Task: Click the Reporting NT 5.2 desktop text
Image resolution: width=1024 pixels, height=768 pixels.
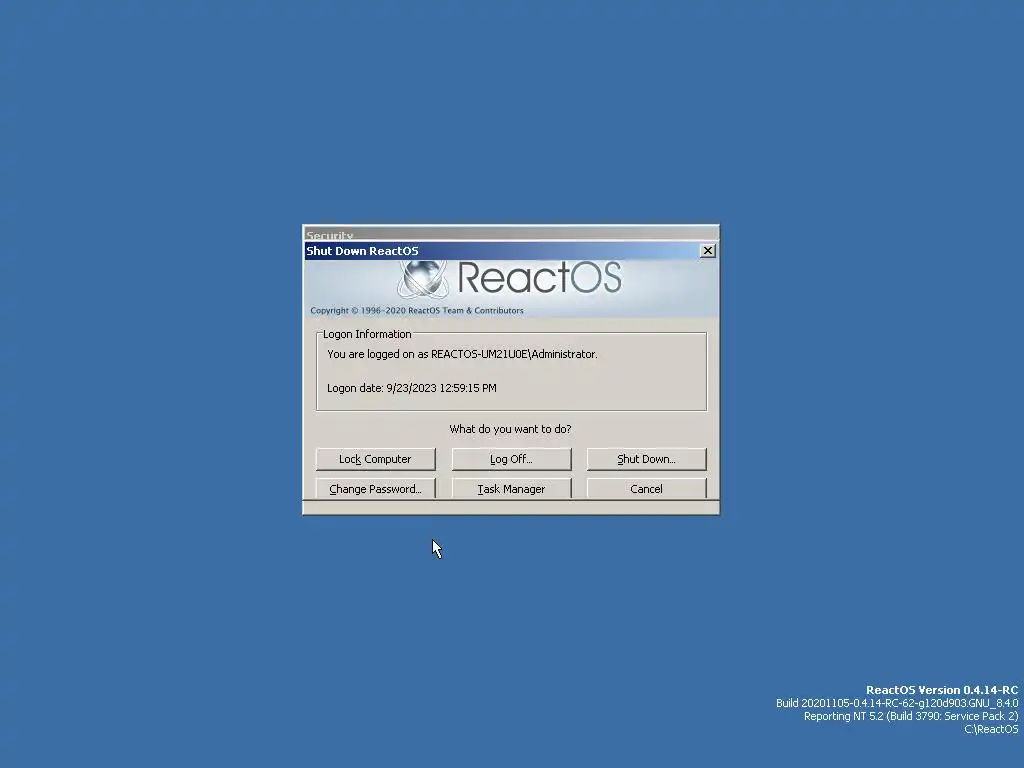Action: pos(911,716)
